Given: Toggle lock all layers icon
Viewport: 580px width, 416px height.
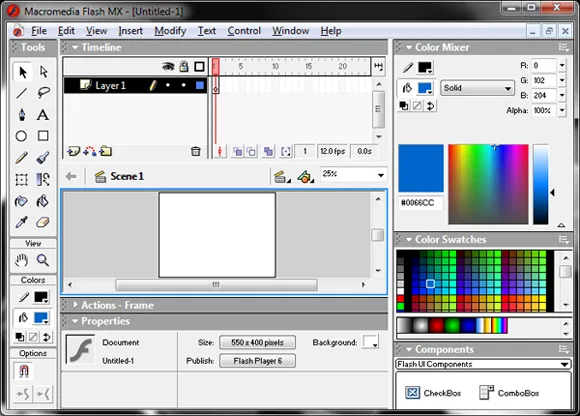Looking at the screenshot, I should click(184, 67).
